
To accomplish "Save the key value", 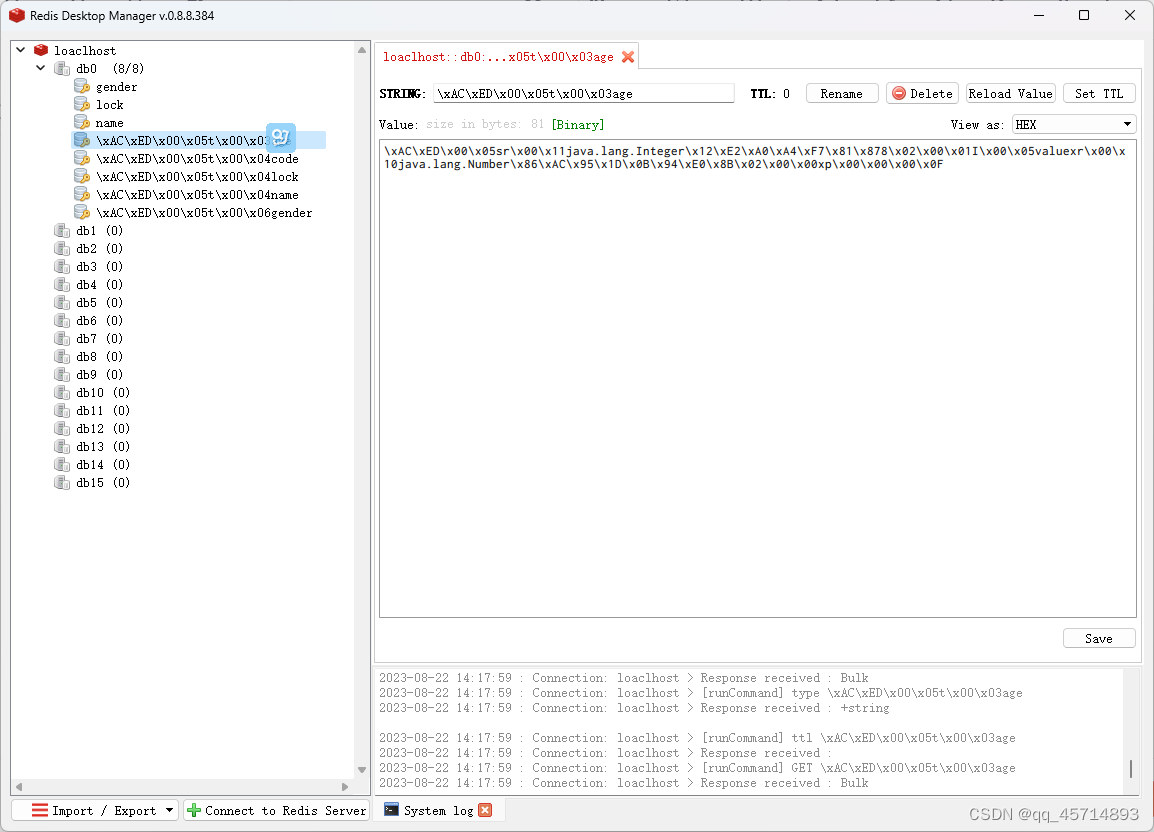I will pyautogui.click(x=1099, y=638).
